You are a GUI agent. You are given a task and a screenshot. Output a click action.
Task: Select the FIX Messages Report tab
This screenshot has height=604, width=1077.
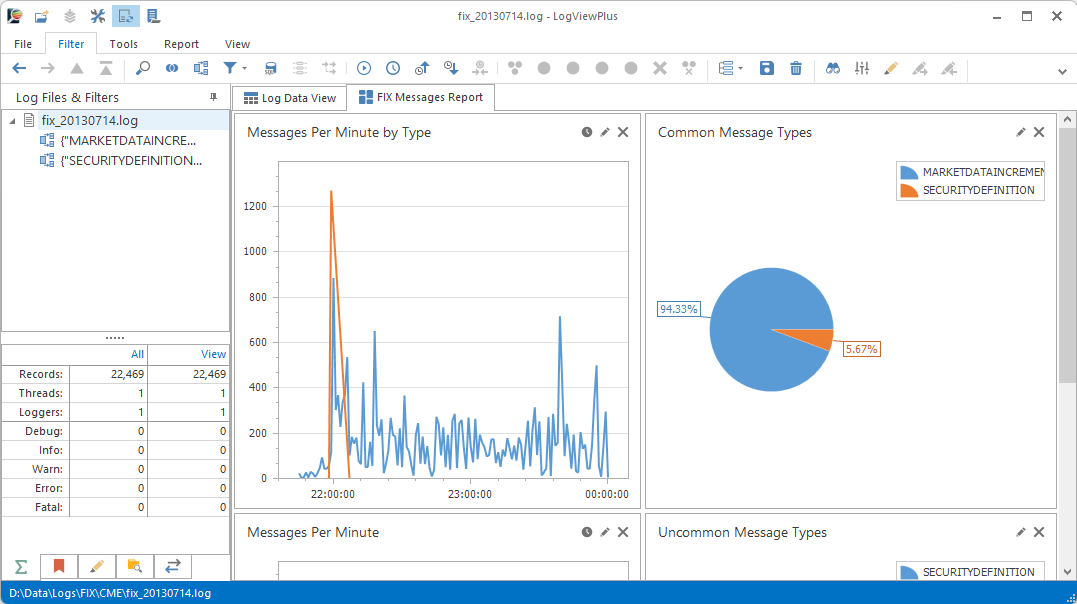coord(421,98)
